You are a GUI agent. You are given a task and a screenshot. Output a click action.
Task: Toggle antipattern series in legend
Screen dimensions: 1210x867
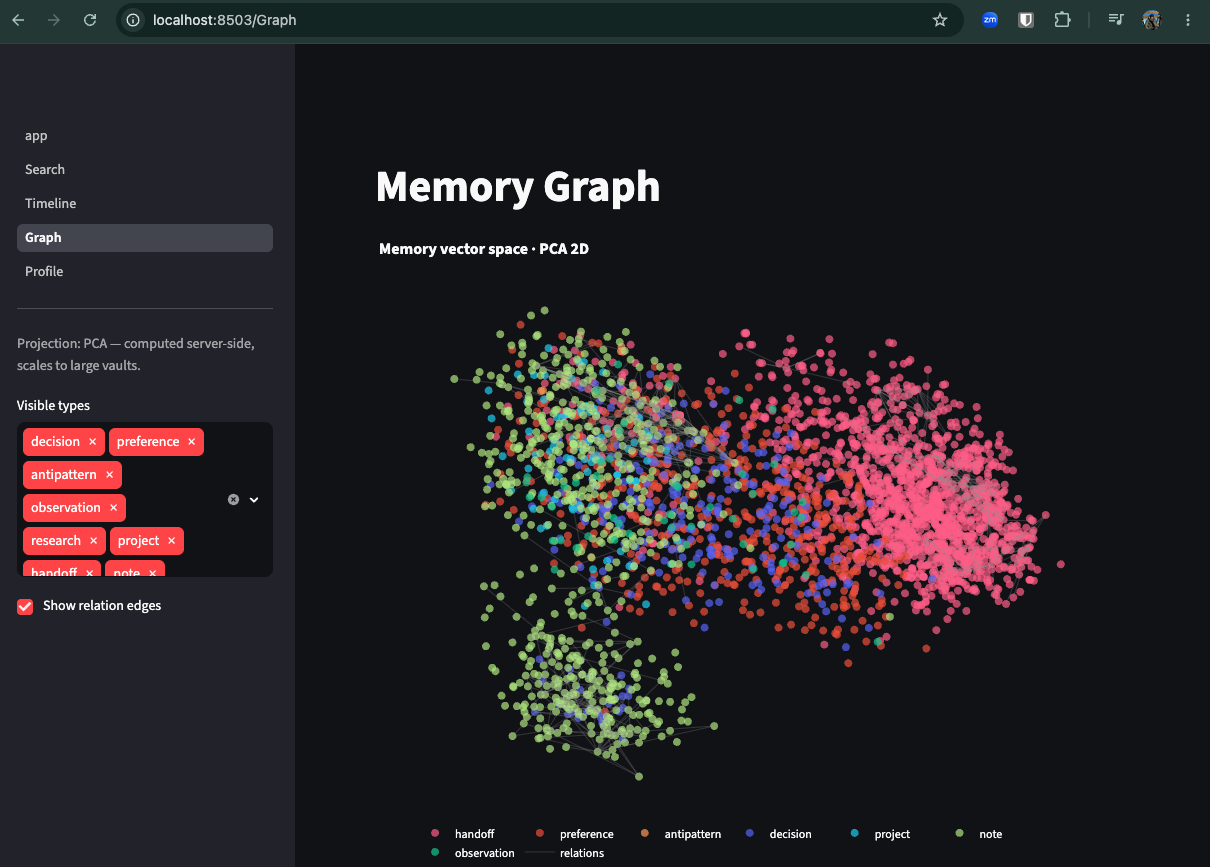tap(680, 834)
